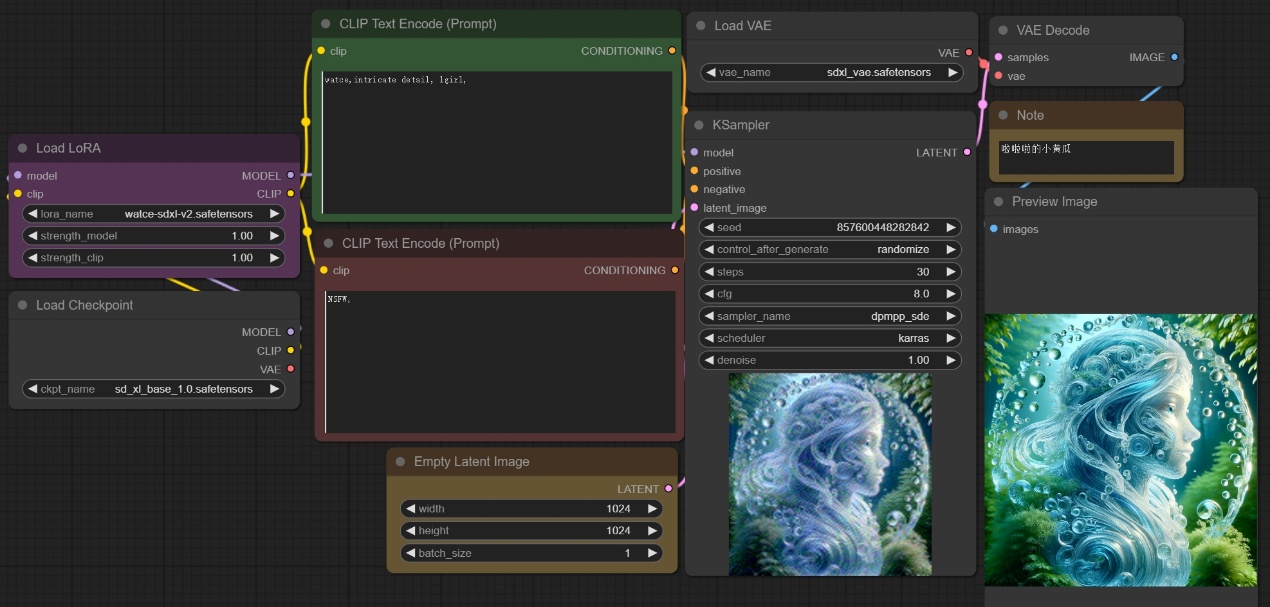Collapse the VAE Decode node
This screenshot has height=607, width=1270.
coord(1002,30)
